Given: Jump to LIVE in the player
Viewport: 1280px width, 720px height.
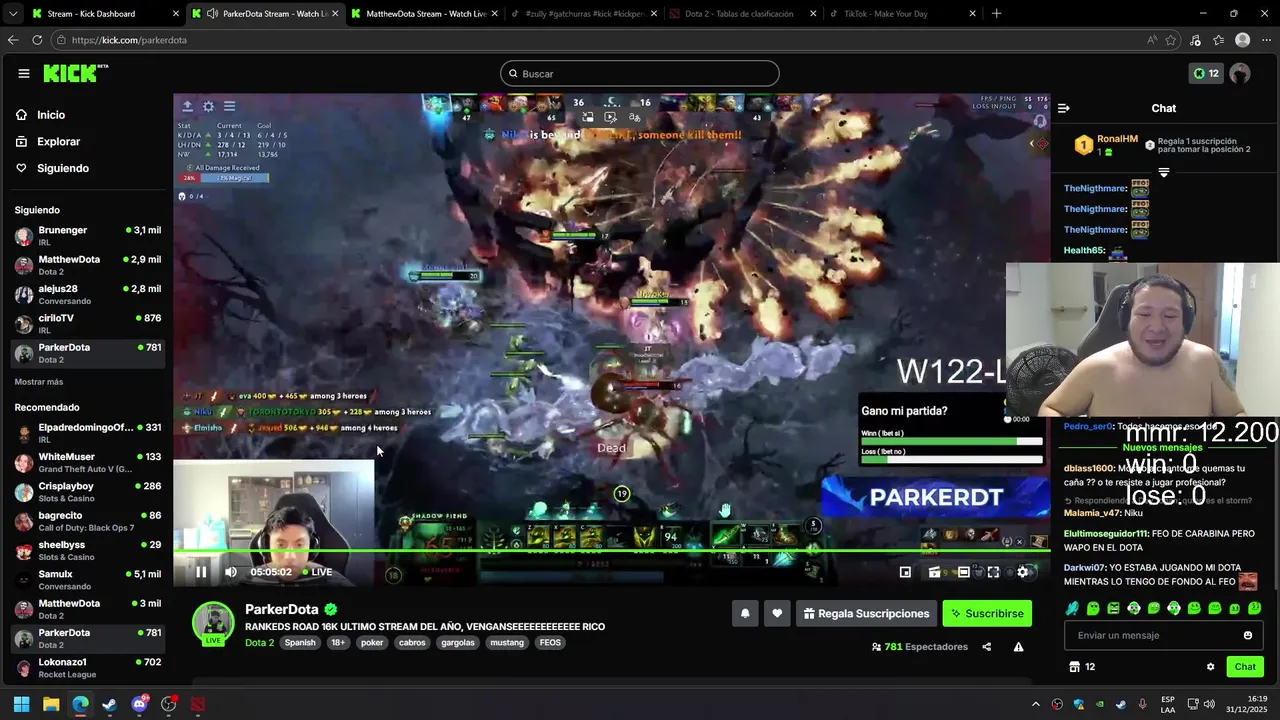Looking at the screenshot, I should 316,572.
